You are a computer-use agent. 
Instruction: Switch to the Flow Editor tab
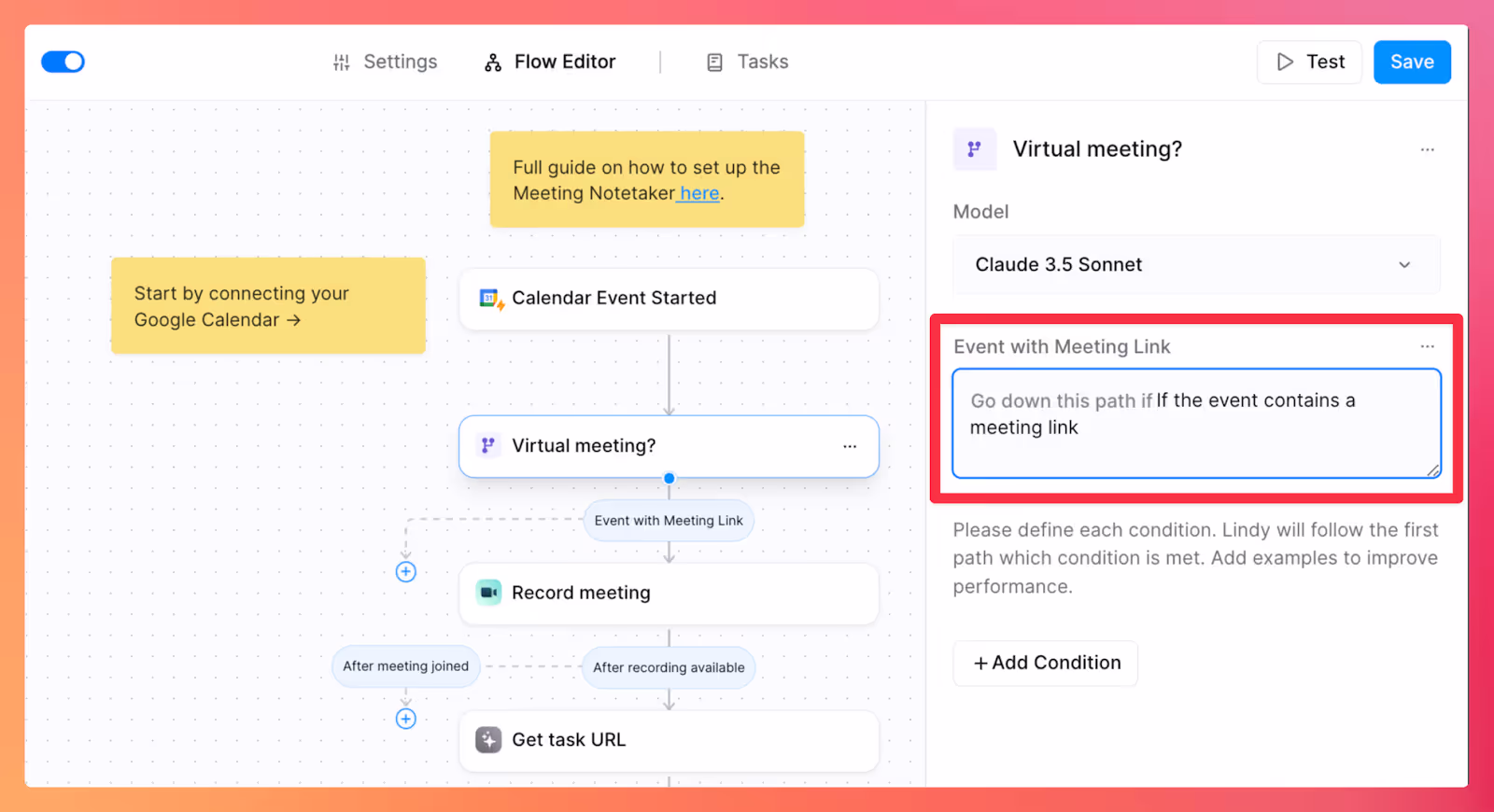[550, 62]
